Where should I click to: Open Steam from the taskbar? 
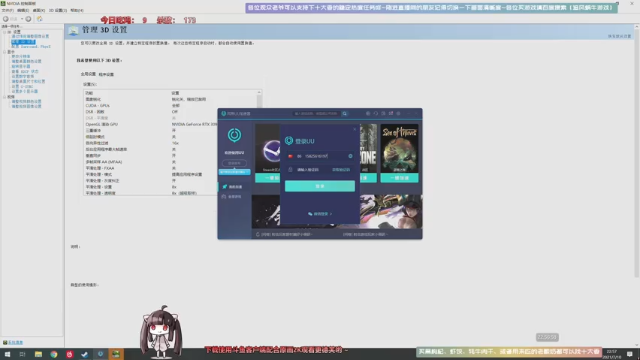pyautogui.click(x=84, y=354)
